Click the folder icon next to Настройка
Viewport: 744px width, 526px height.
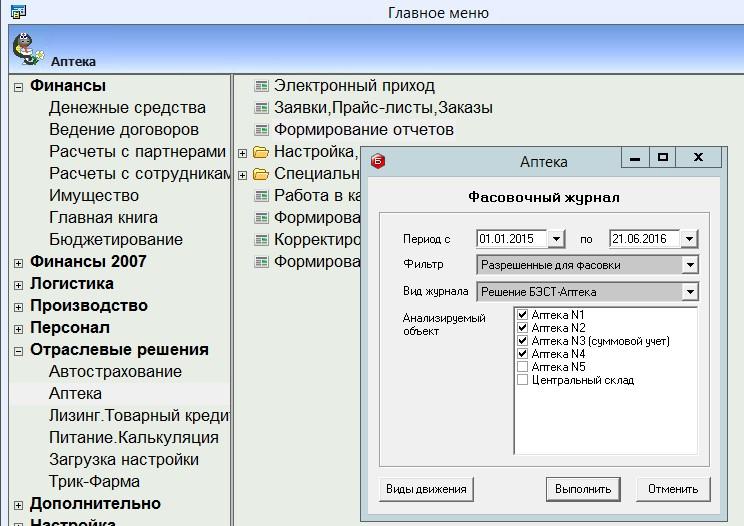(x=260, y=152)
